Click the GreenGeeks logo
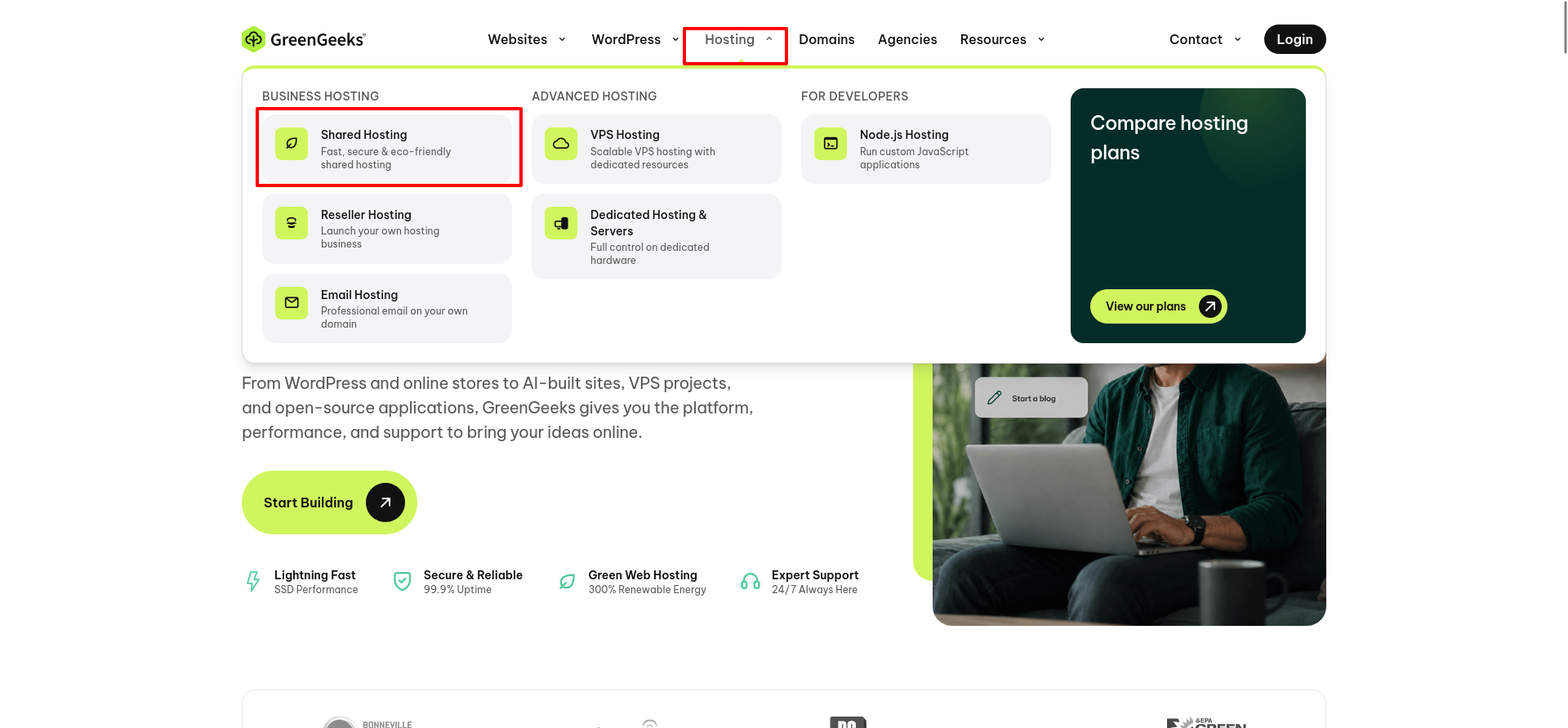Screen dimensions: 1568x728 coord(304,39)
